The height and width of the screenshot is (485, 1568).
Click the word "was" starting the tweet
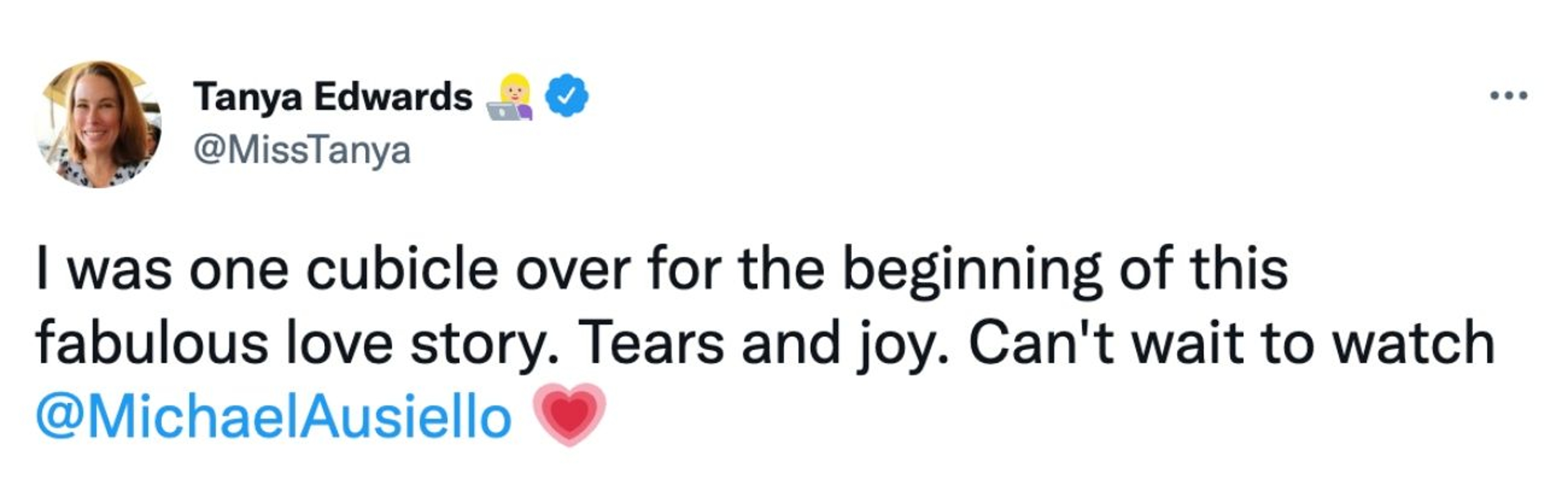[120, 271]
